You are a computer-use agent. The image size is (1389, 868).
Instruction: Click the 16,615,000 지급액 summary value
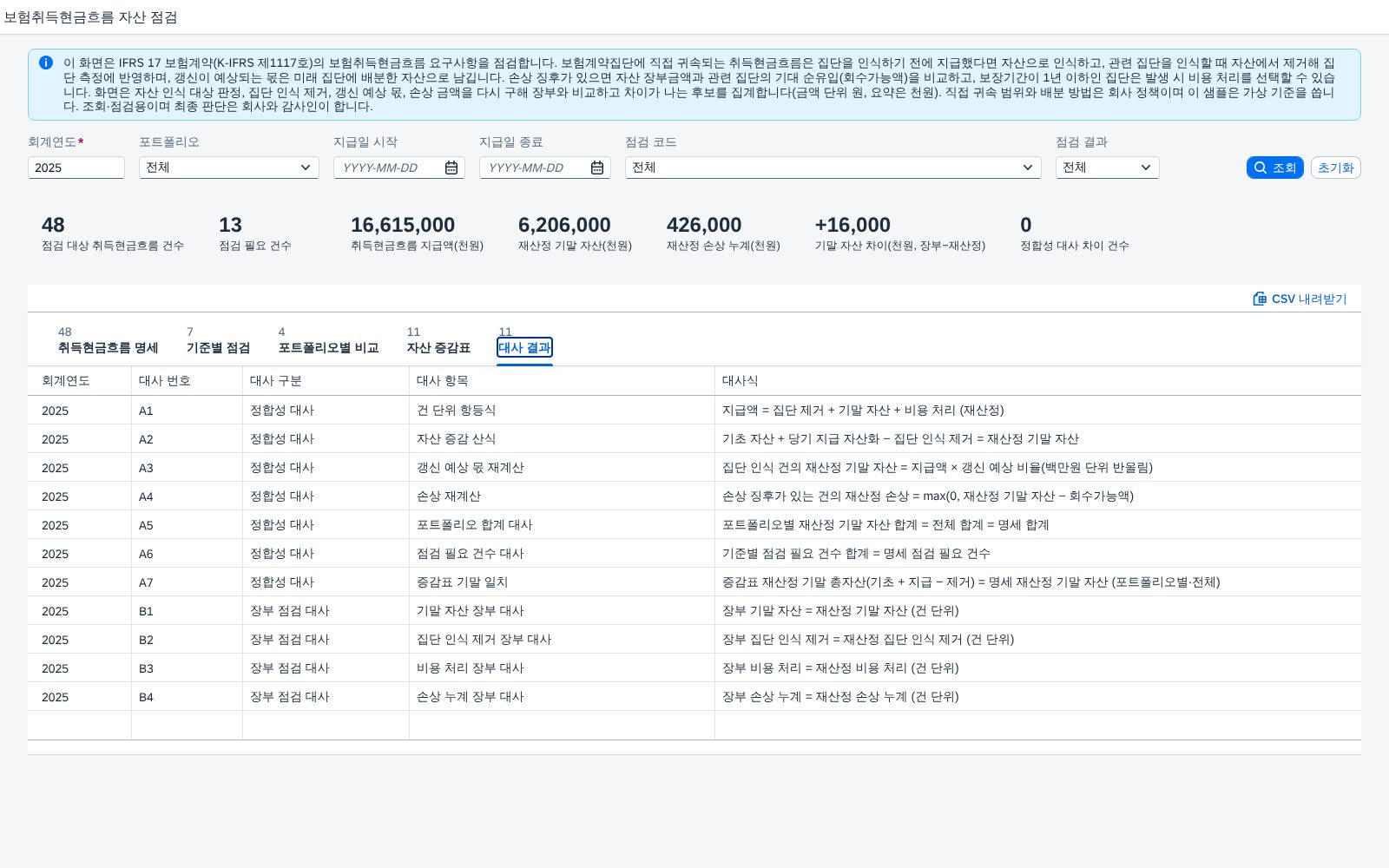click(x=403, y=225)
